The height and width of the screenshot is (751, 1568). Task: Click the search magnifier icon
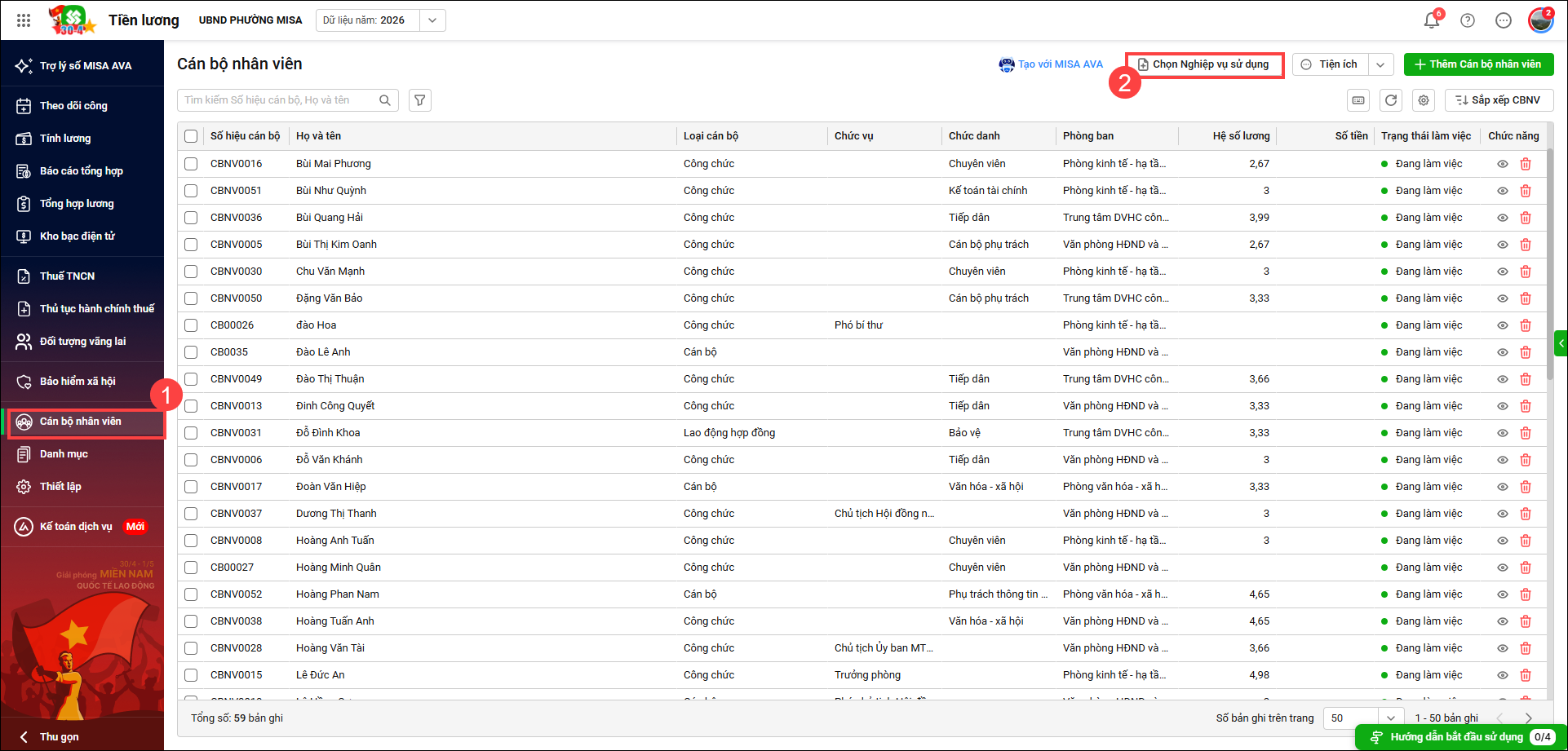click(385, 100)
